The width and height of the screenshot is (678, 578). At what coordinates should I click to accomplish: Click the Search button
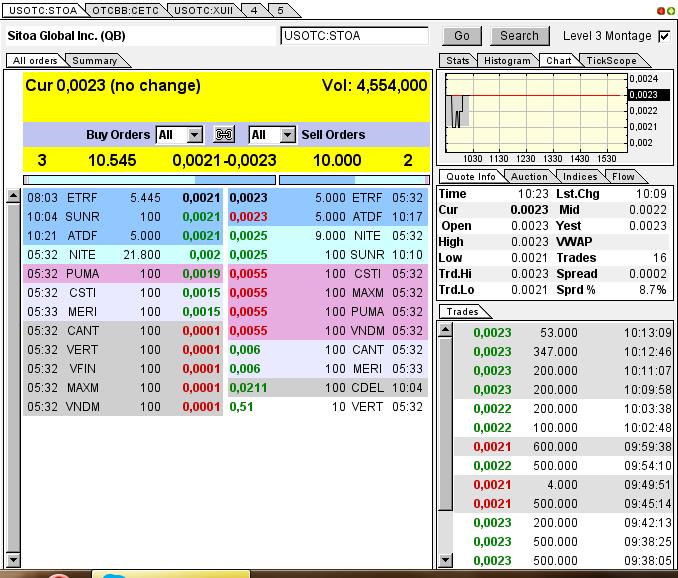[x=519, y=36]
